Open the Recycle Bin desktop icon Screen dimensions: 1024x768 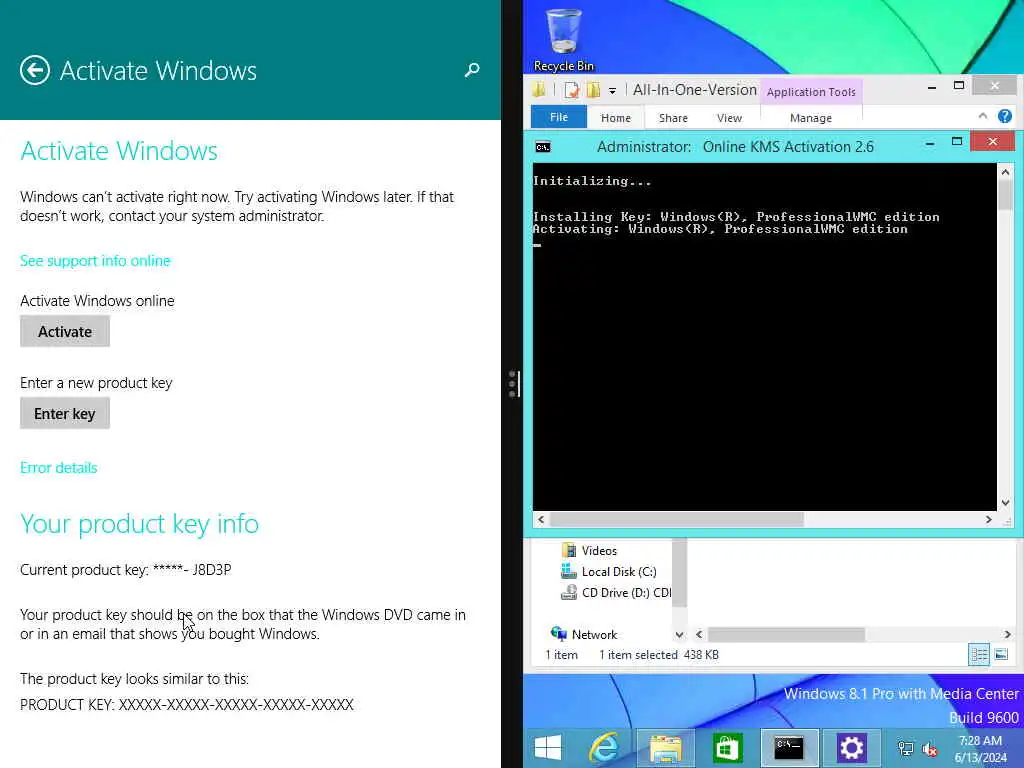click(x=564, y=39)
